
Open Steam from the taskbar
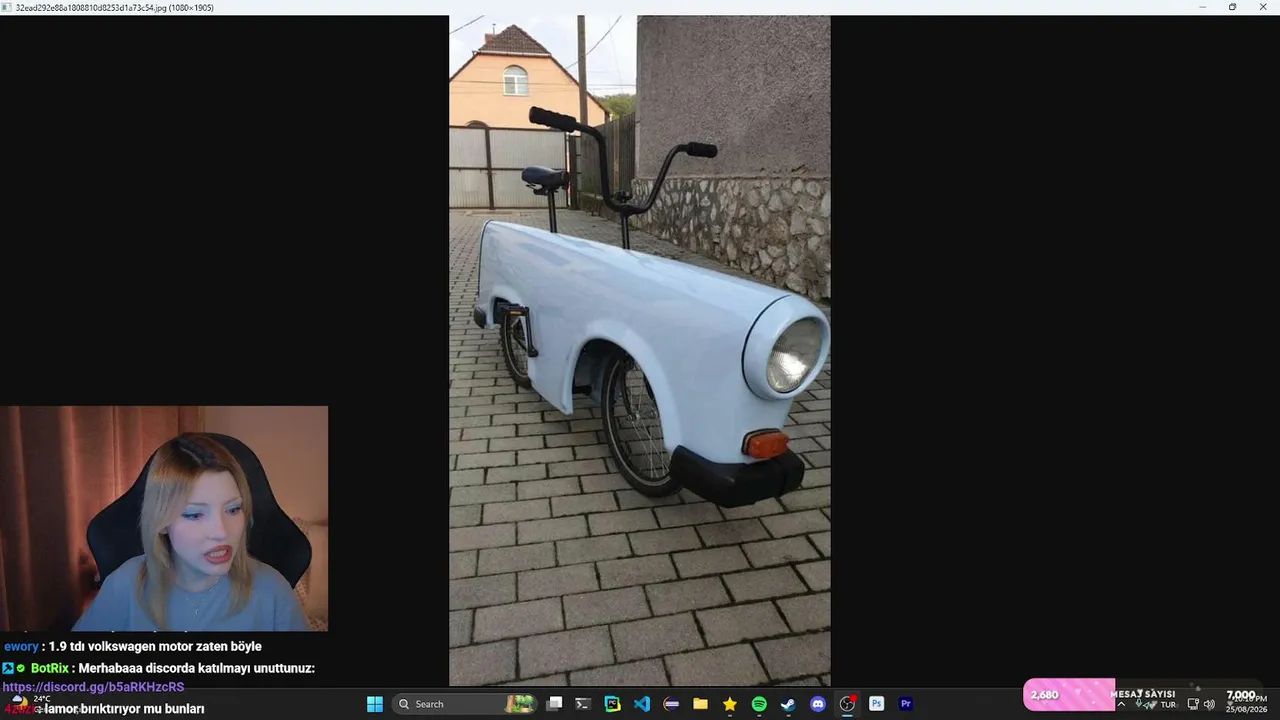pyautogui.click(x=788, y=704)
